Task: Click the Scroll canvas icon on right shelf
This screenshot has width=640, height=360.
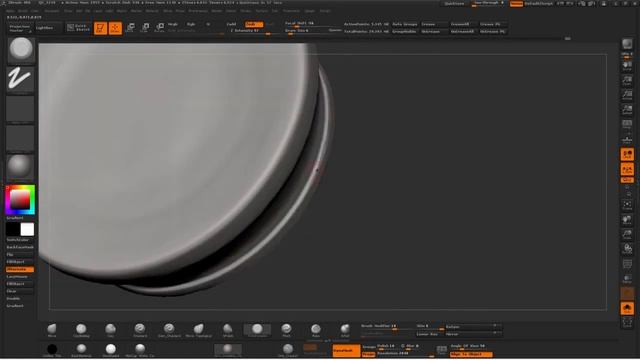Action: tap(627, 66)
